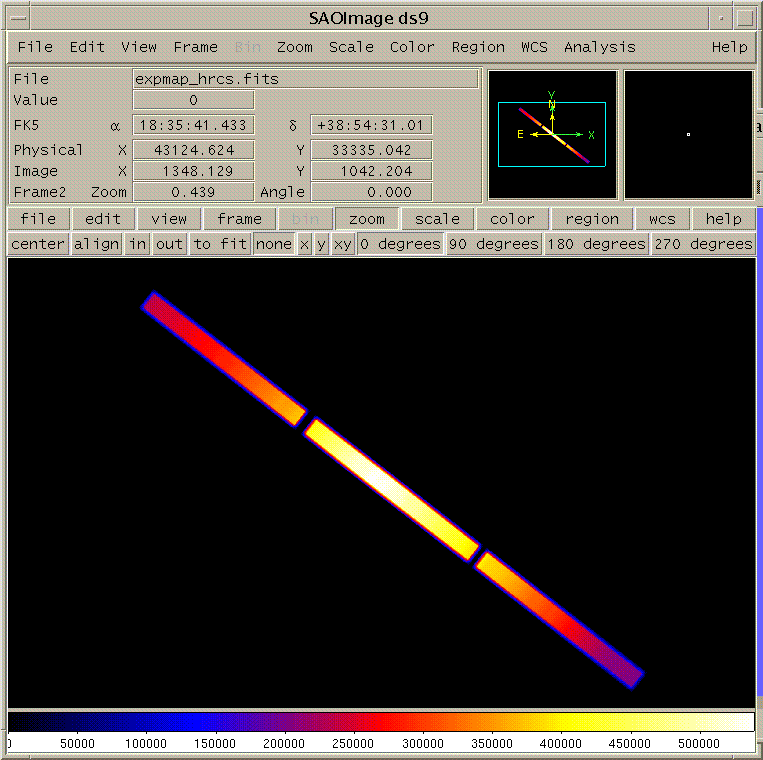Click the 'to fit' zoom button
The width and height of the screenshot is (763, 760).
pyautogui.click(x=219, y=244)
